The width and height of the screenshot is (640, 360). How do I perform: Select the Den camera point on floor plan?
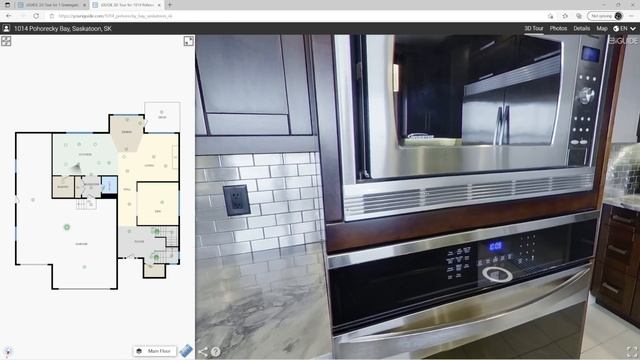click(x=162, y=202)
